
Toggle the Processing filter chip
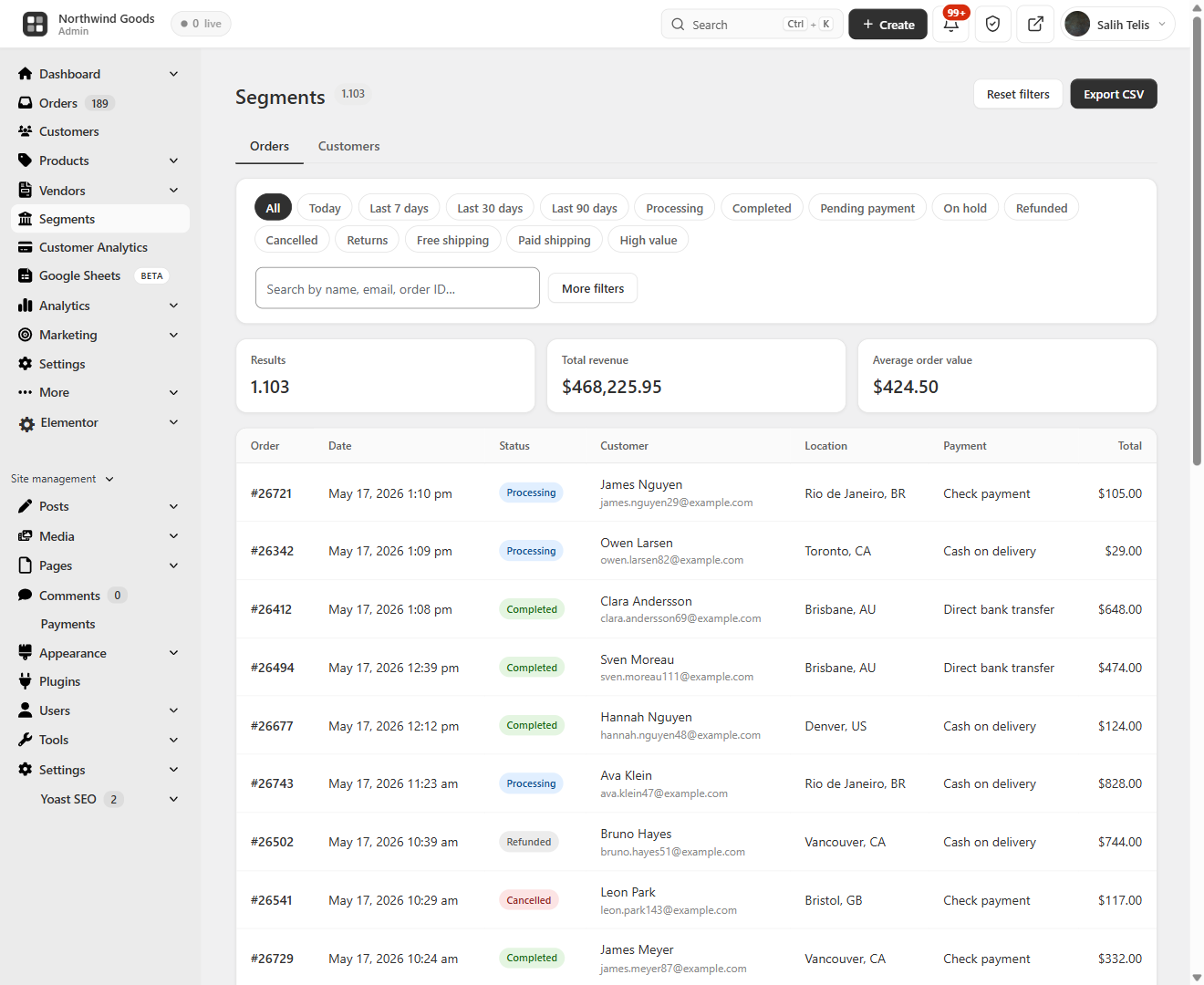(674, 208)
